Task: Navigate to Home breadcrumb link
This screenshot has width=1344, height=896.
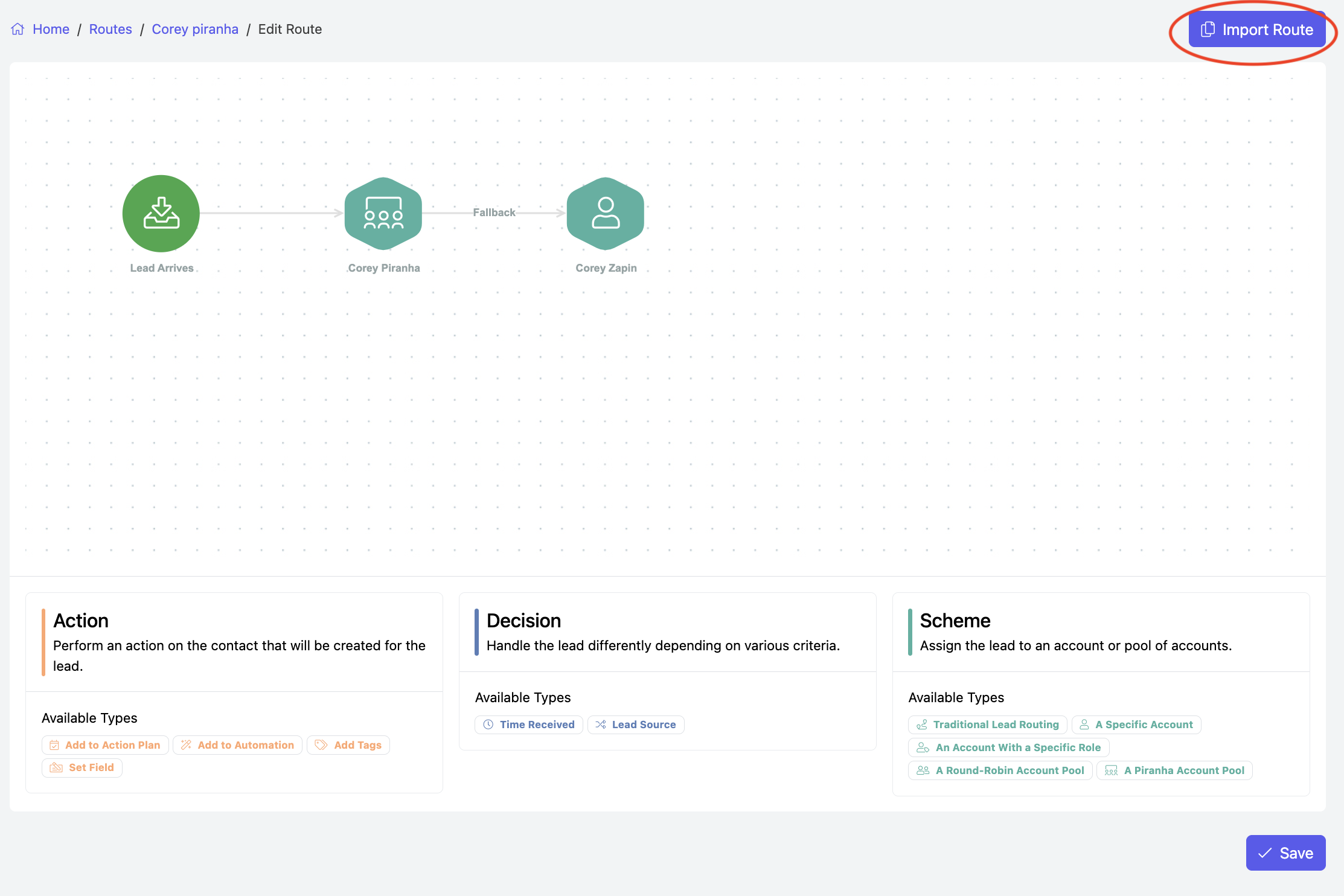Action: point(51,29)
